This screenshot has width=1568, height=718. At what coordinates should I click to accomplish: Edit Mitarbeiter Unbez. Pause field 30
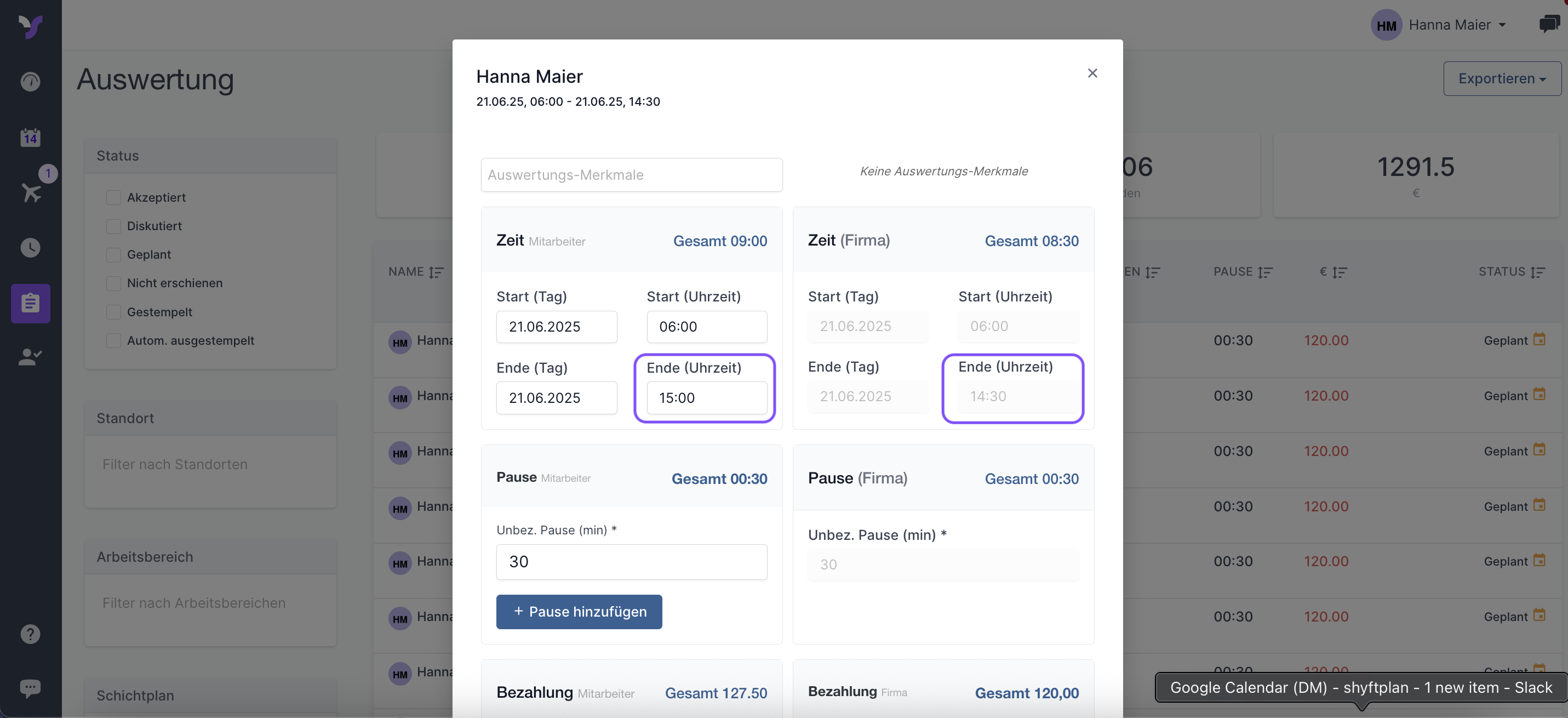pos(631,561)
